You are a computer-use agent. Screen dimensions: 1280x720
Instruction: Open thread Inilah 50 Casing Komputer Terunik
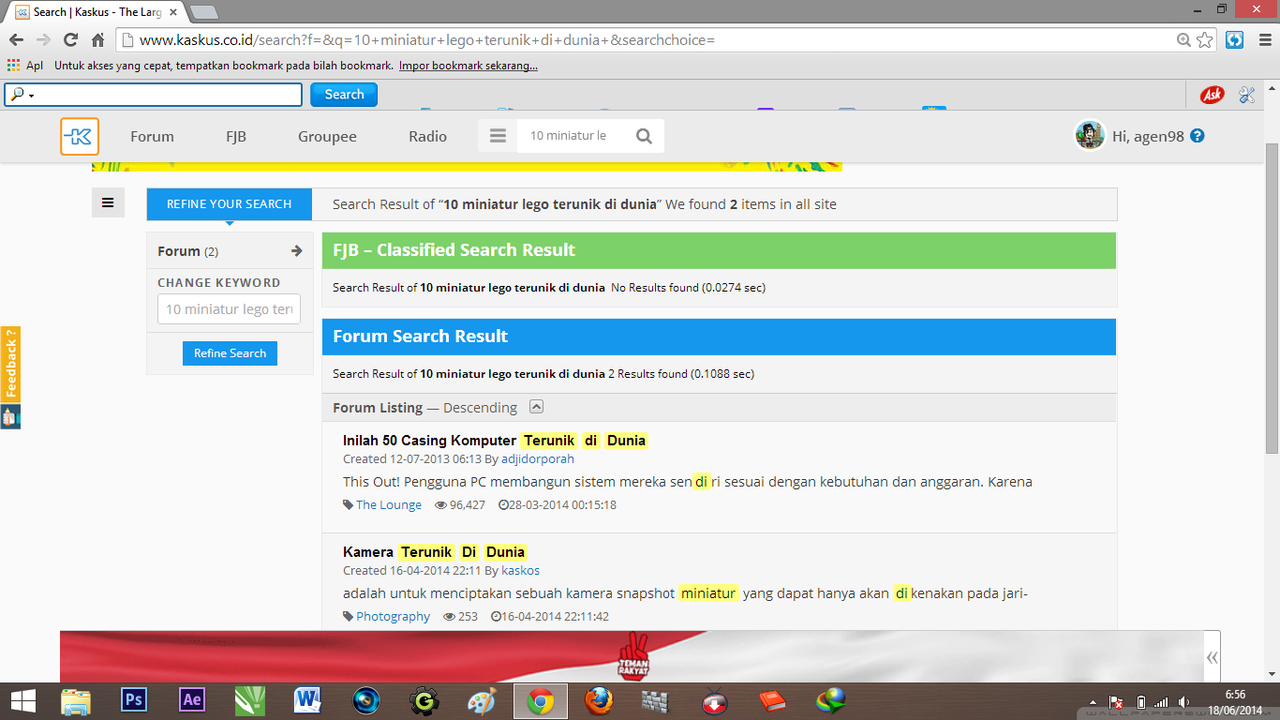[x=495, y=440]
